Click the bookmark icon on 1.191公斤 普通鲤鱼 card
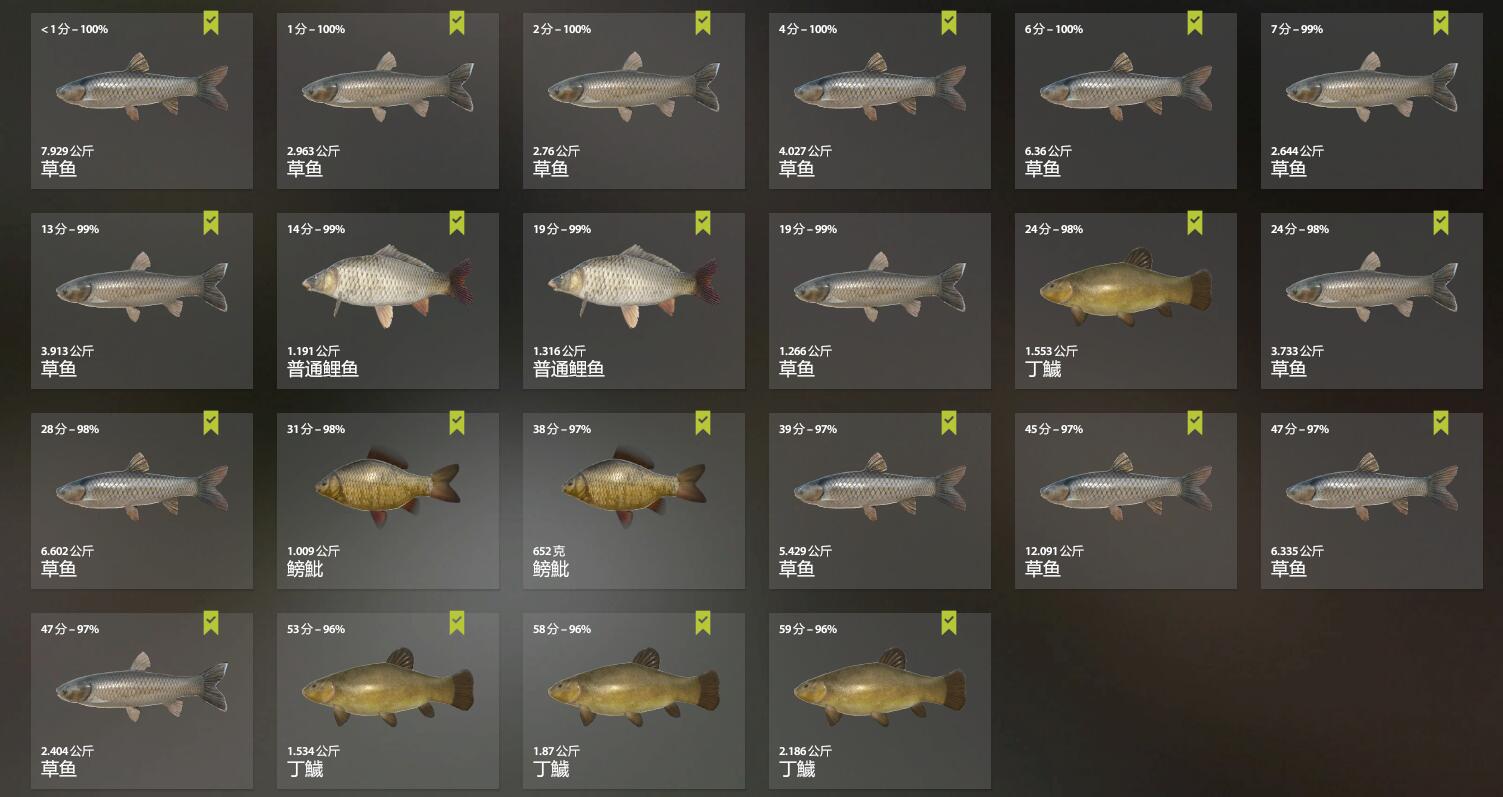The width and height of the screenshot is (1503, 797). (457, 223)
